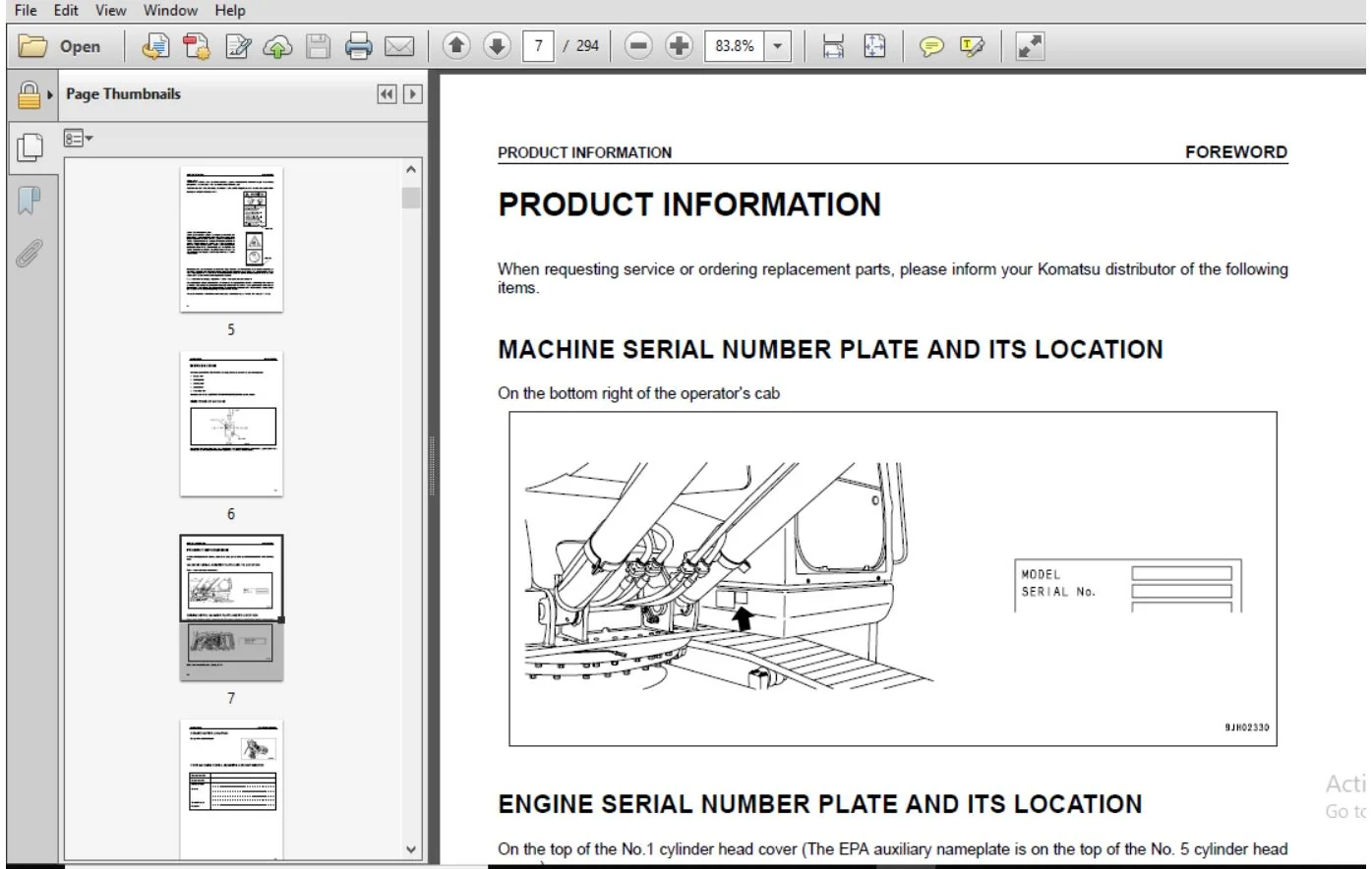This screenshot has width=1372, height=869.
Task: Click the 'FOREWORD' header text
Action: click(1235, 152)
